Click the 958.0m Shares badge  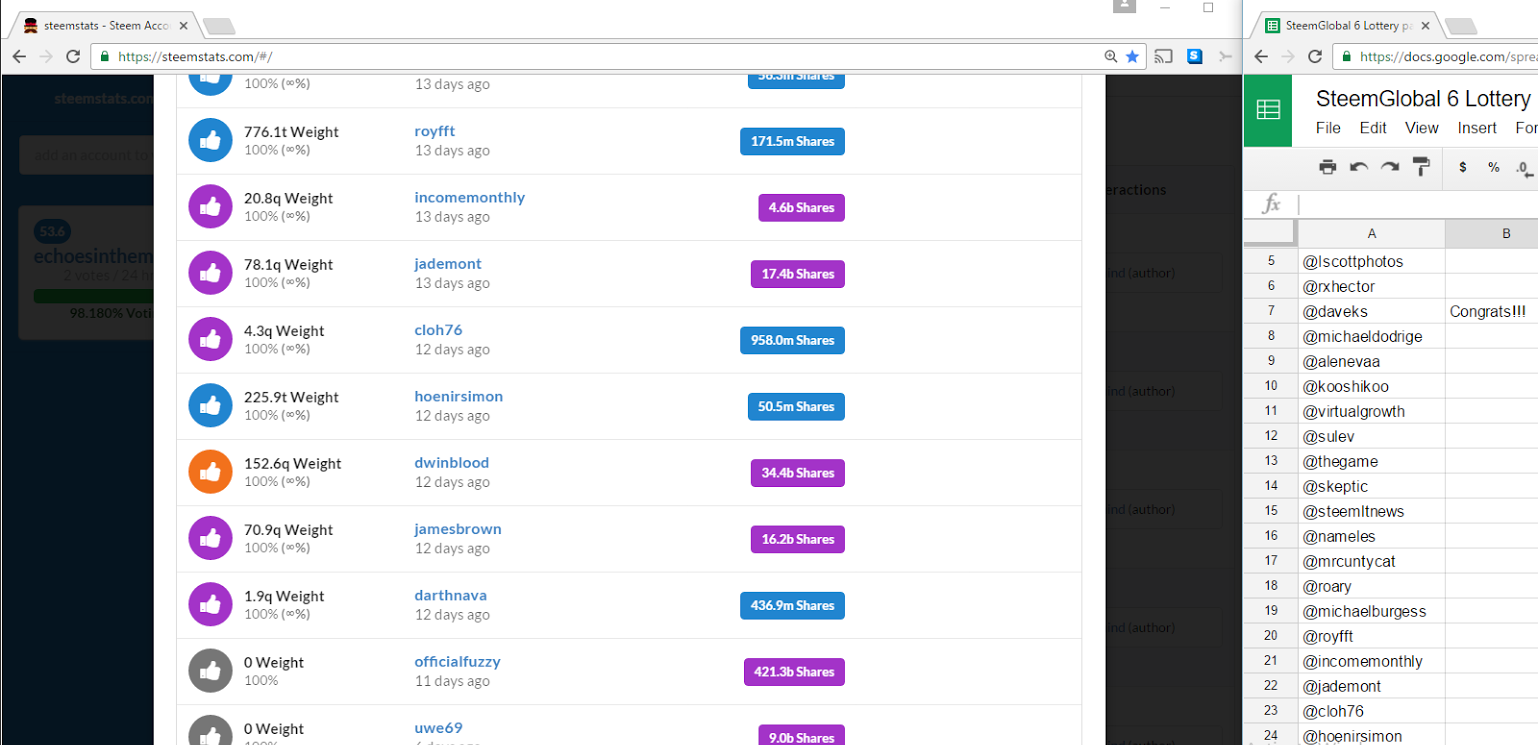(792, 340)
